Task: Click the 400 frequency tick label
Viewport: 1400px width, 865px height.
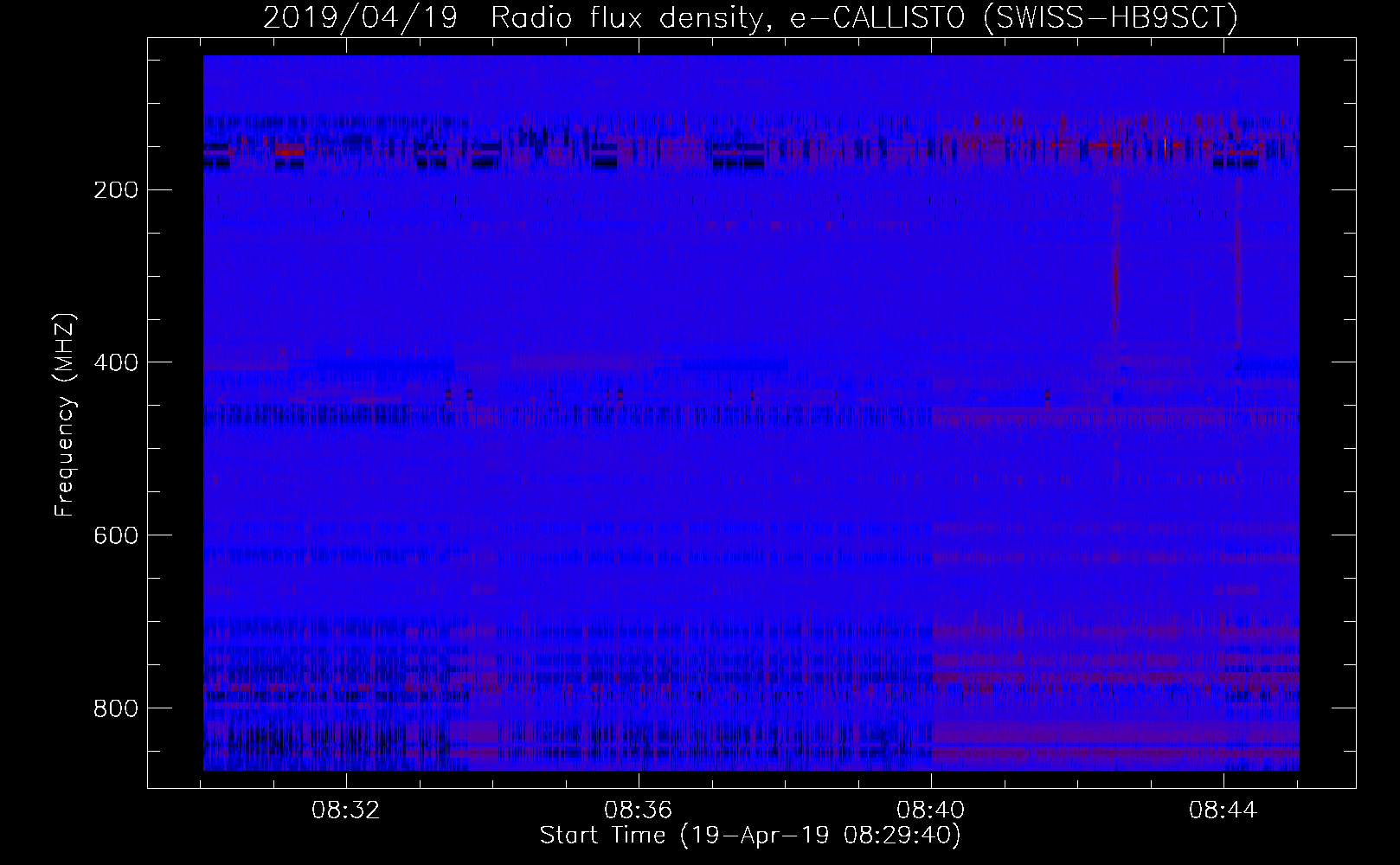Action: point(115,362)
